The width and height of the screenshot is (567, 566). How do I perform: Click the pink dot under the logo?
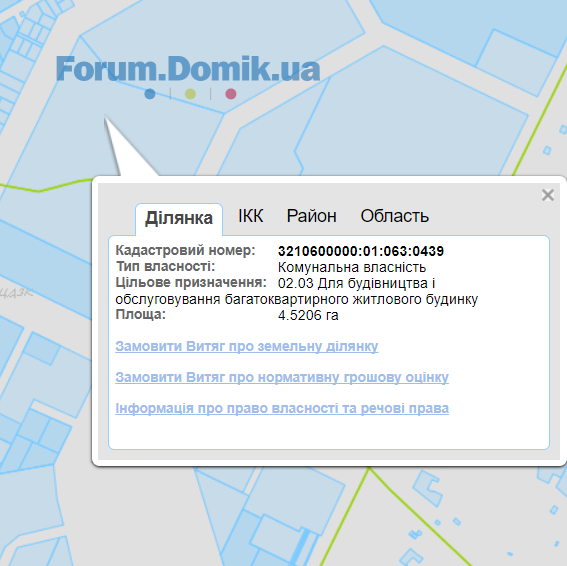pyautogui.click(x=231, y=94)
